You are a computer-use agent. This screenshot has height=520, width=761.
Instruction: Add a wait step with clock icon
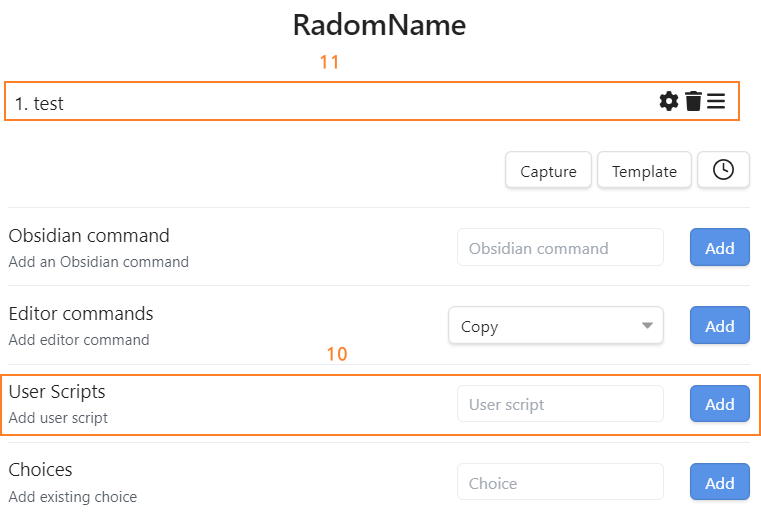point(723,171)
